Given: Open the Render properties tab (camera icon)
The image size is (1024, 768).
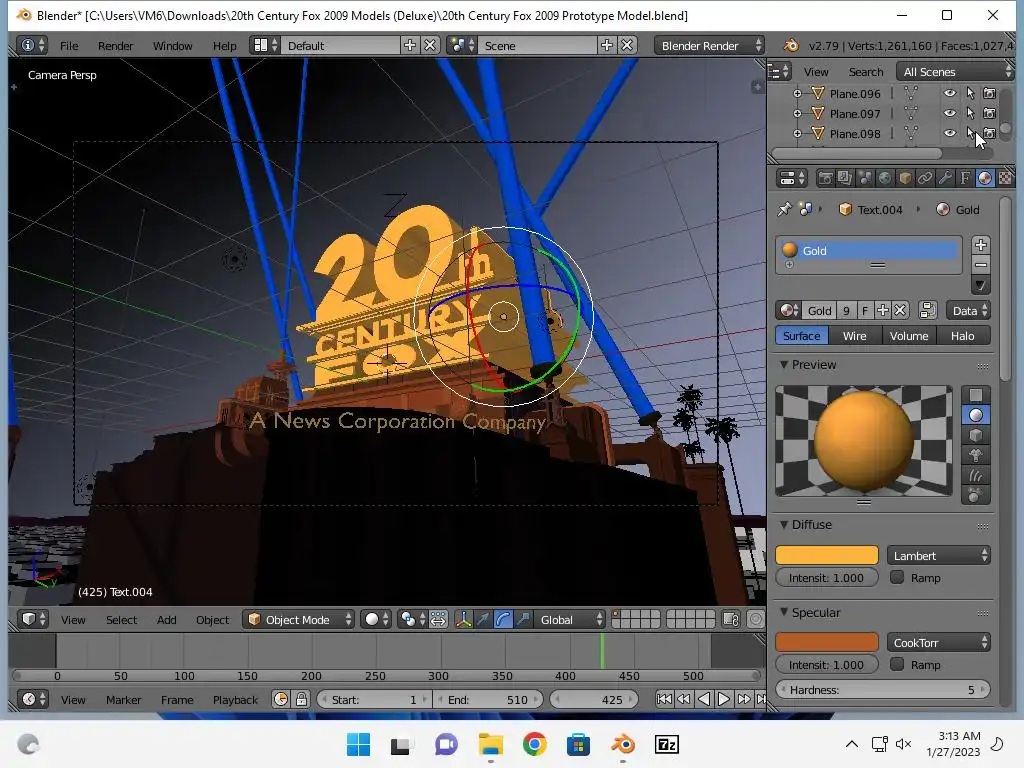Looking at the screenshot, I should point(825,178).
